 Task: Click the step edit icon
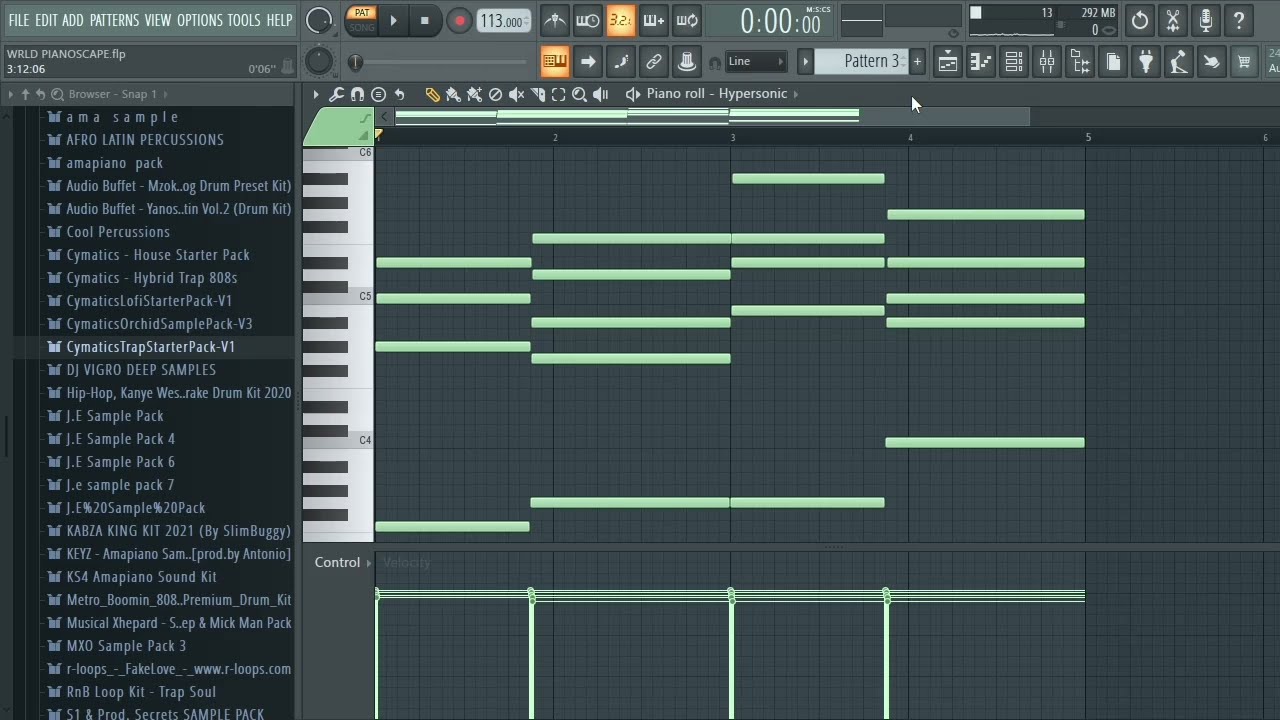coord(621,62)
